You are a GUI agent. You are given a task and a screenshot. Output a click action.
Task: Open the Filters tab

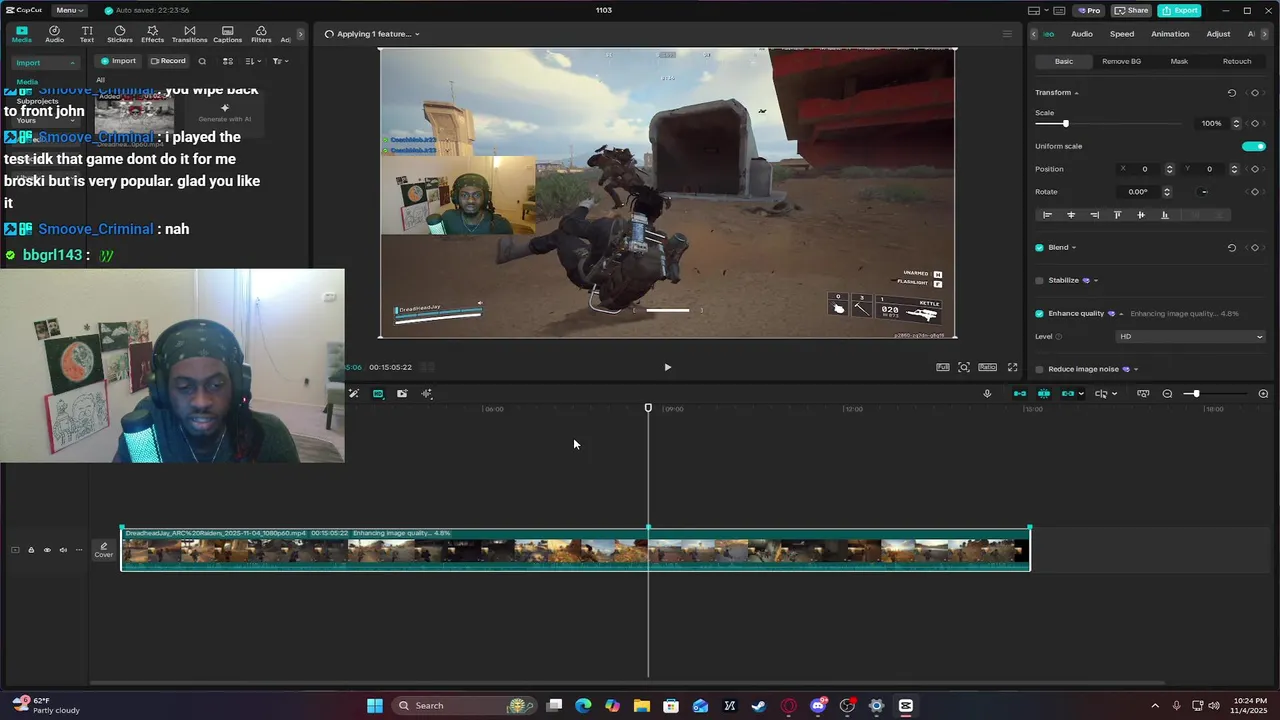[261, 34]
